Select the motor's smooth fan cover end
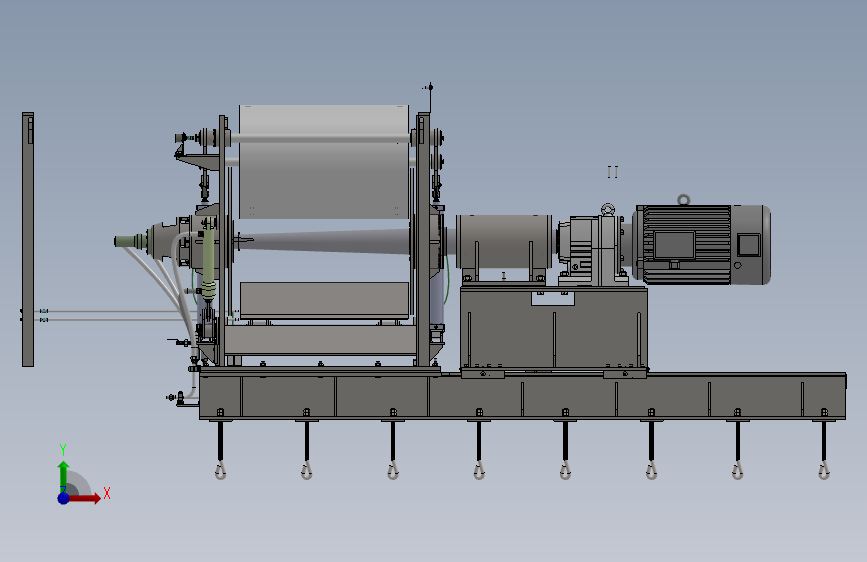Image resolution: width=867 pixels, height=562 pixels. (x=751, y=244)
